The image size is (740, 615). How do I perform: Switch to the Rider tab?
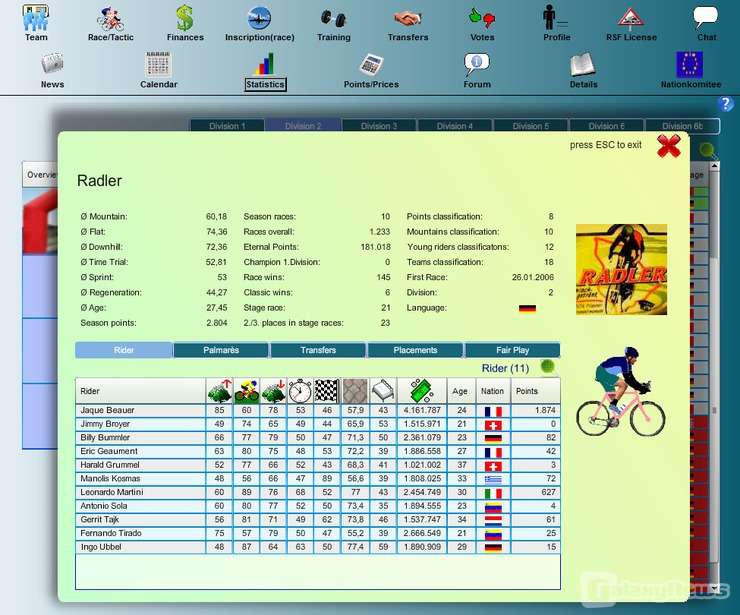point(124,350)
